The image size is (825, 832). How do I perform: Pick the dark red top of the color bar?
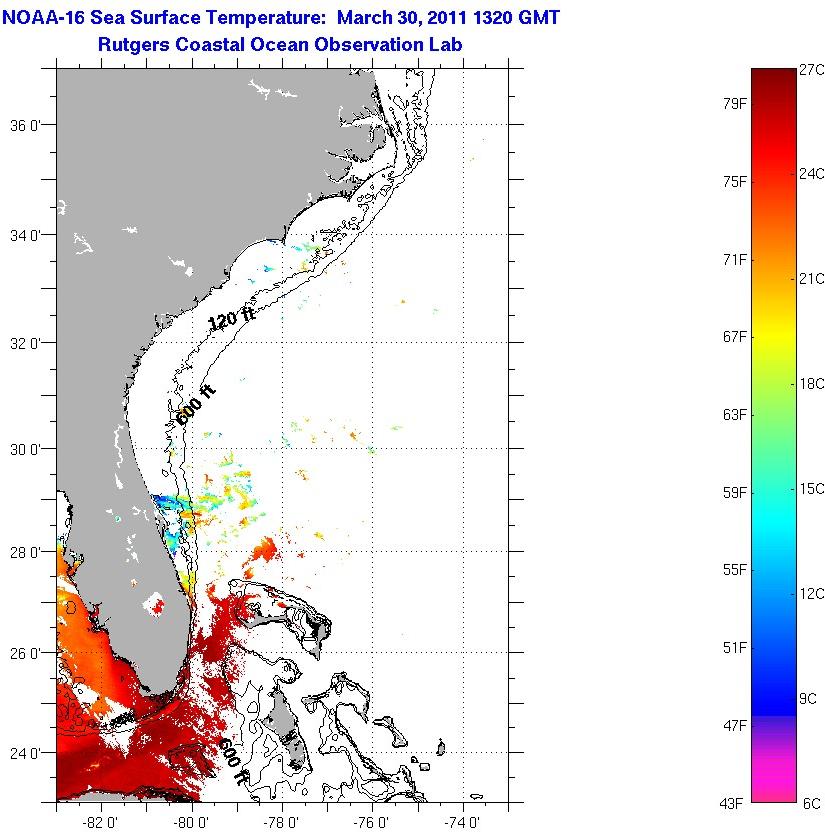point(774,80)
